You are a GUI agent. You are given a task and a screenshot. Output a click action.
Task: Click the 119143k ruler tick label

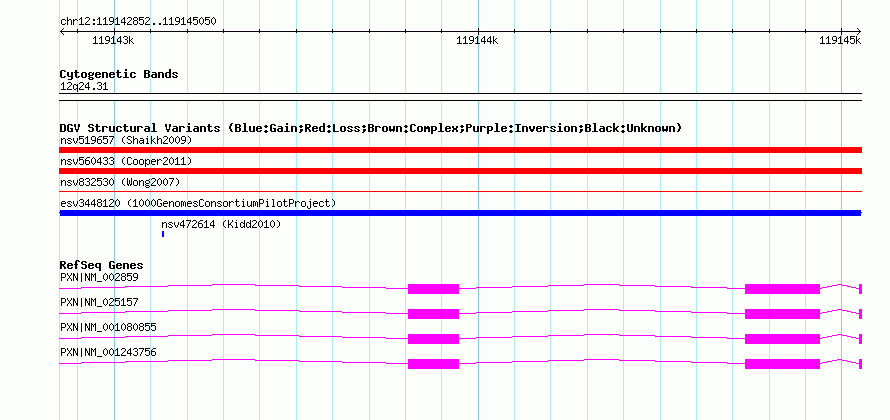tap(113, 41)
